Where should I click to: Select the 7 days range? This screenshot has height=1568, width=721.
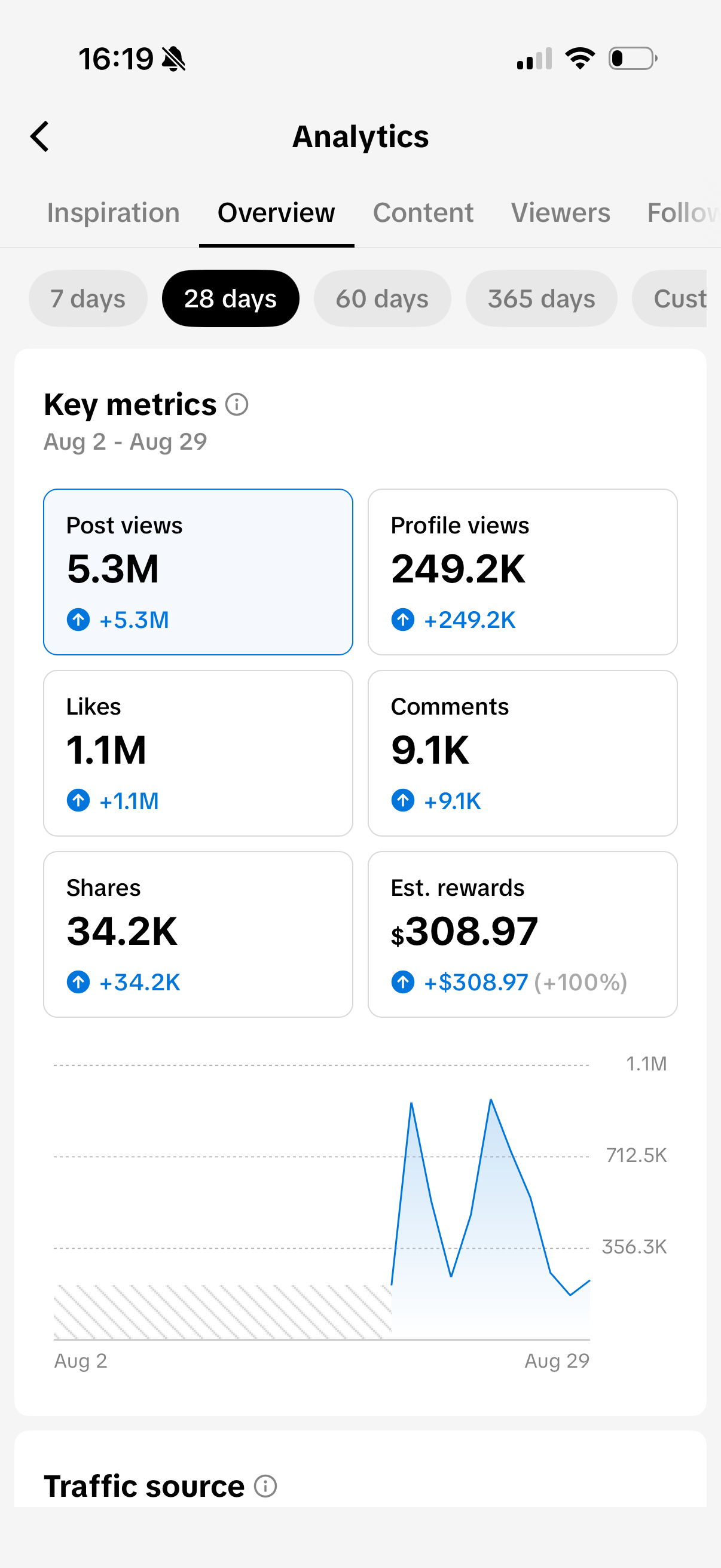tap(88, 298)
